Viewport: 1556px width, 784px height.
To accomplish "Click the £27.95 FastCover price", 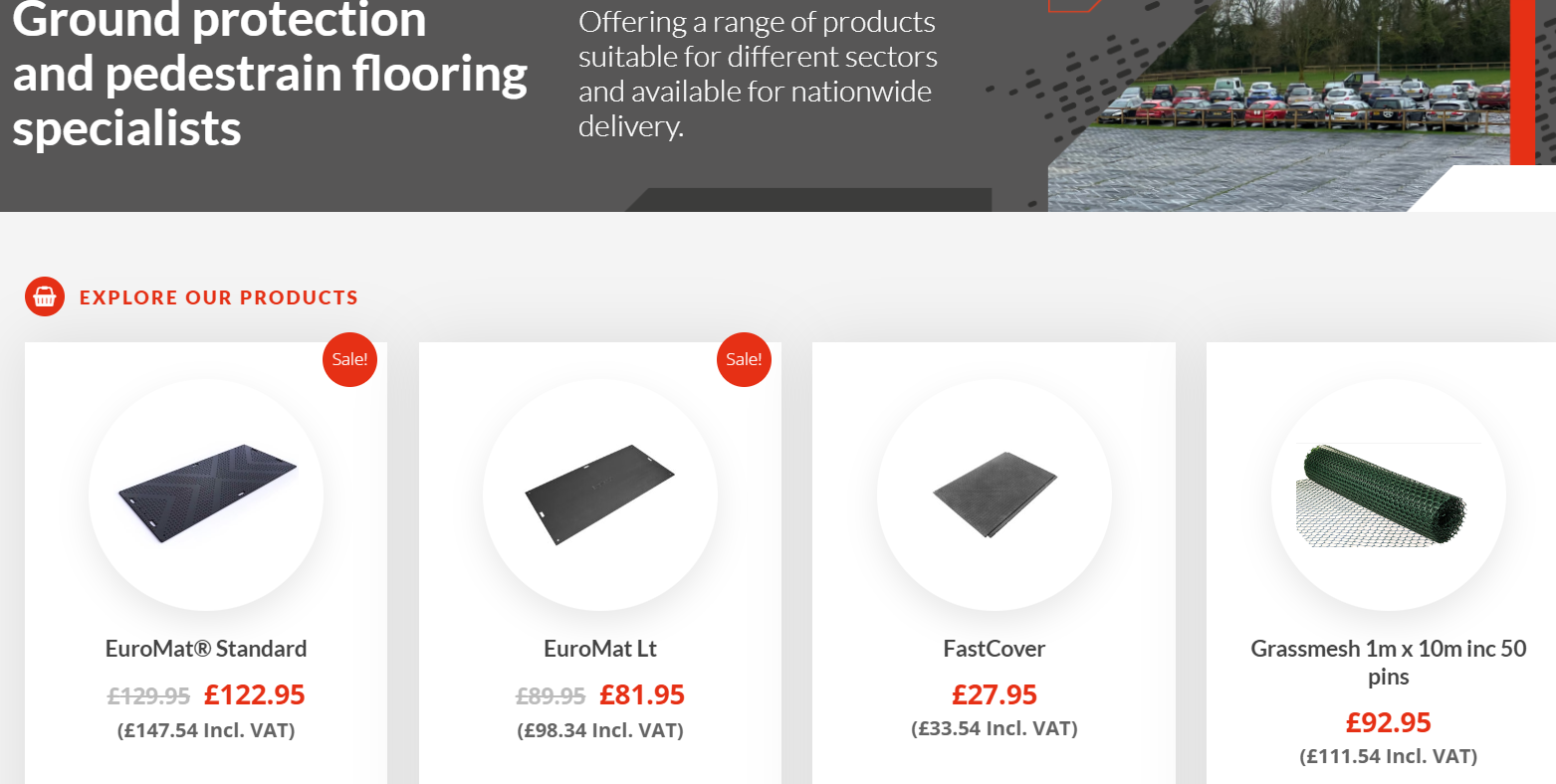I will click(995, 694).
